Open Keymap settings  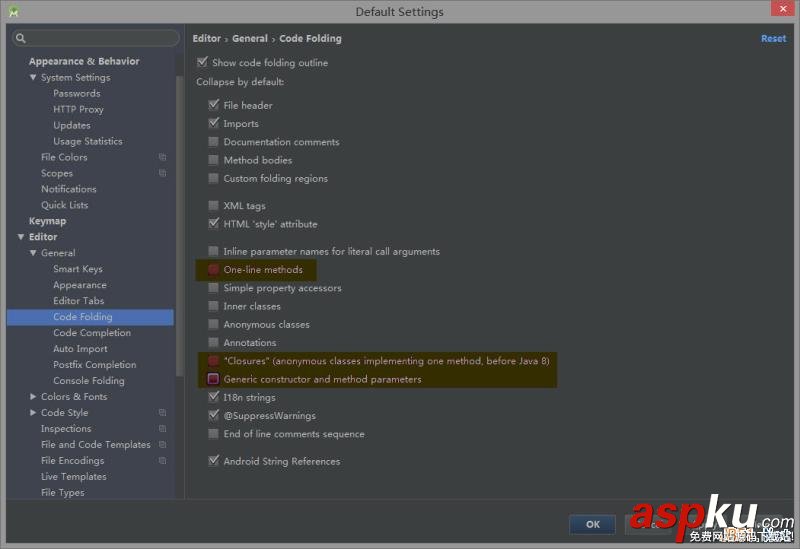47,221
